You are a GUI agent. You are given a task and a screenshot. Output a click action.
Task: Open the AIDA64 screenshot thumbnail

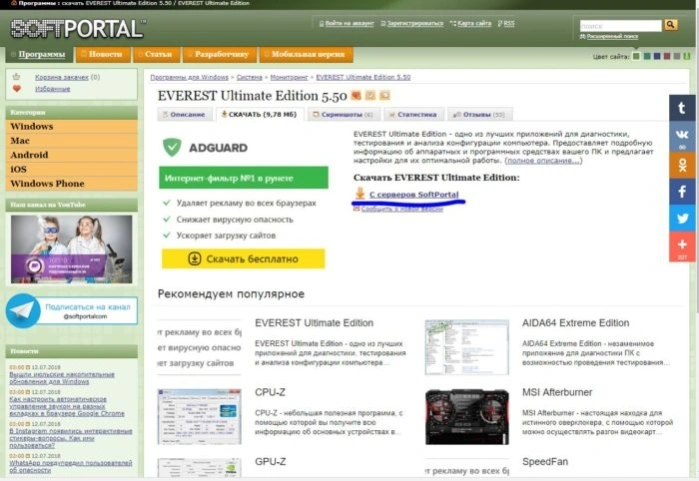coord(467,347)
